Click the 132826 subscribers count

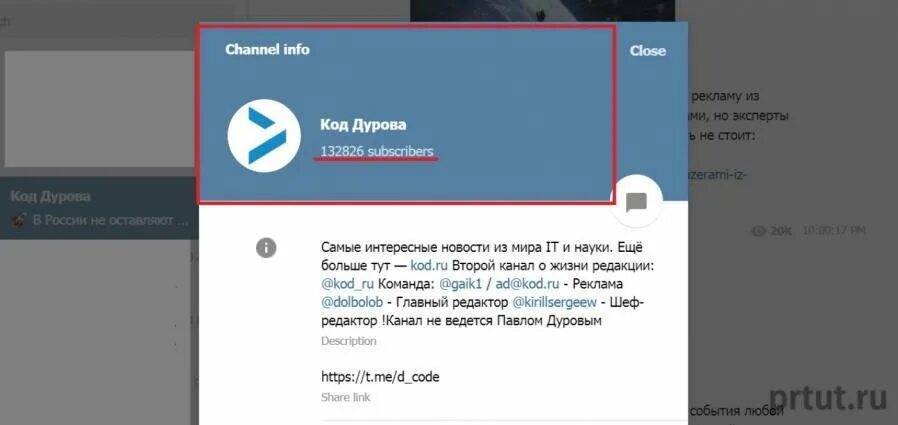click(377, 151)
